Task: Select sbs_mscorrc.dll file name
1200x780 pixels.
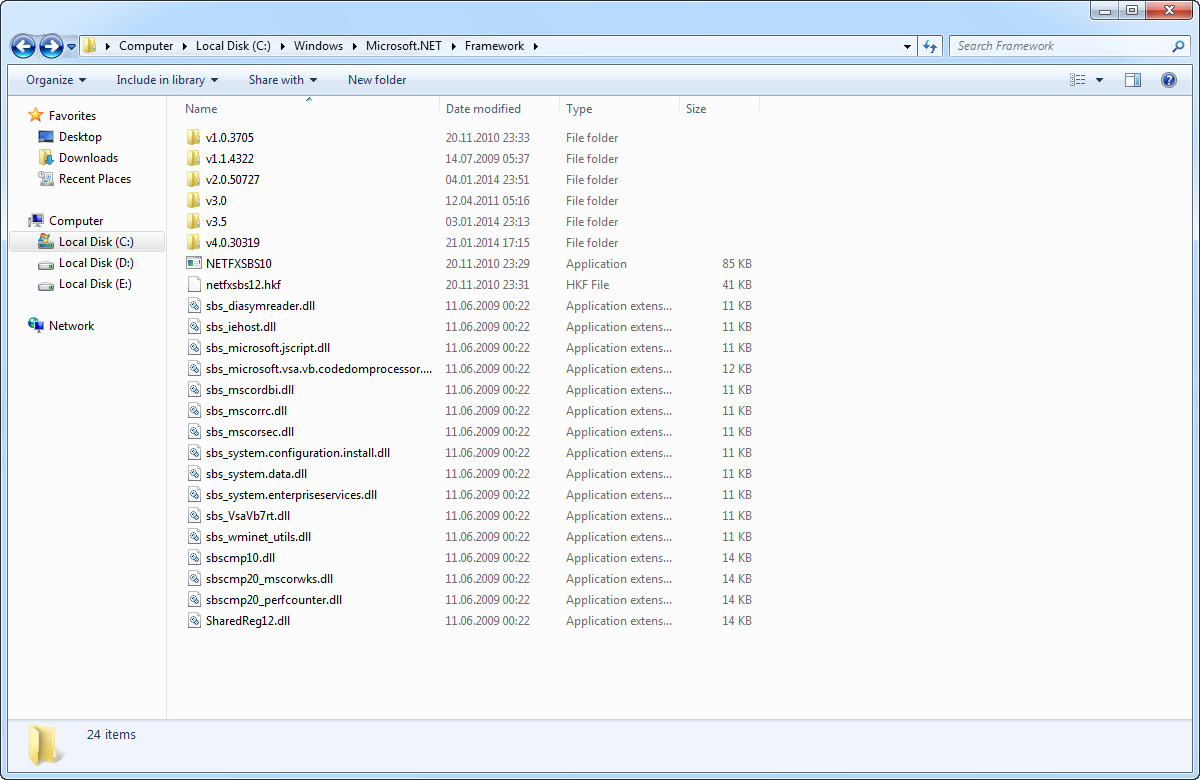Action: pos(247,410)
